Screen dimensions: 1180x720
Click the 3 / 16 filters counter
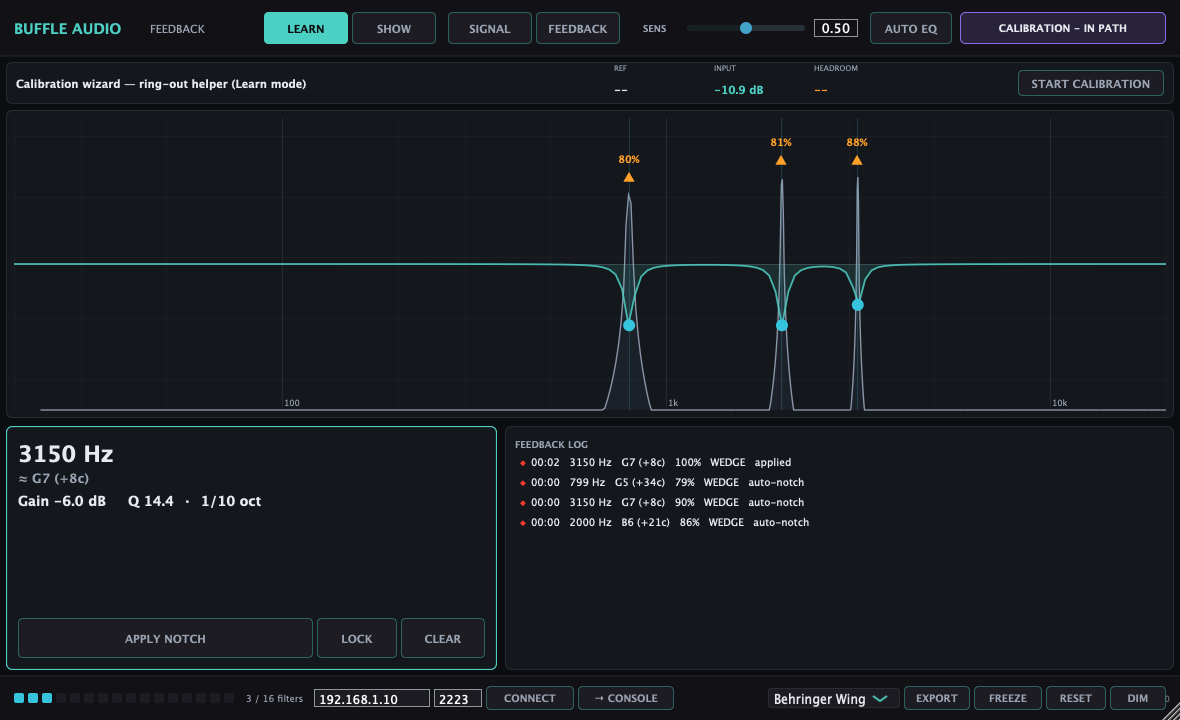(x=274, y=699)
